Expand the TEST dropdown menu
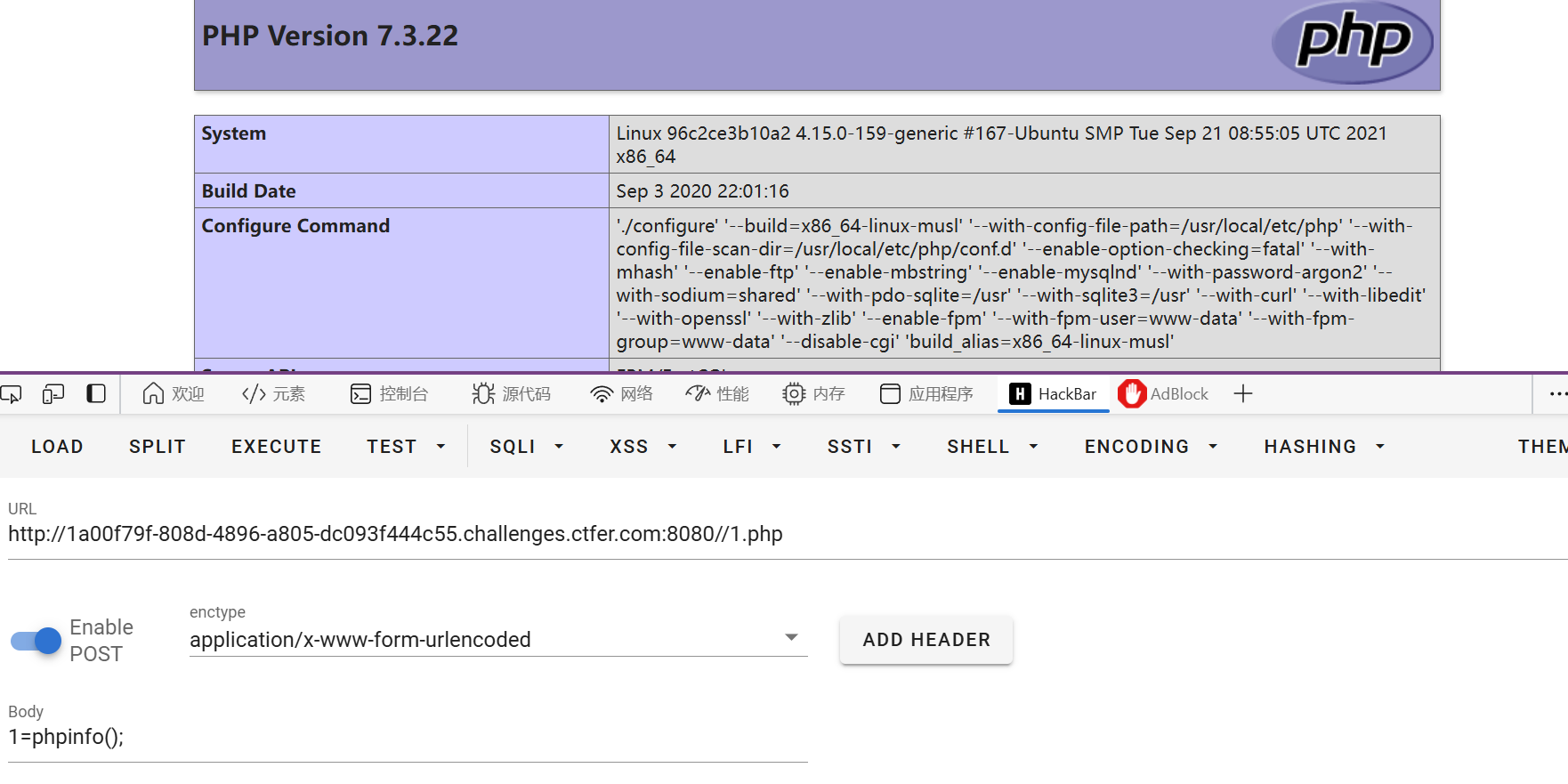This screenshot has height=784, width=1568. coord(406,447)
